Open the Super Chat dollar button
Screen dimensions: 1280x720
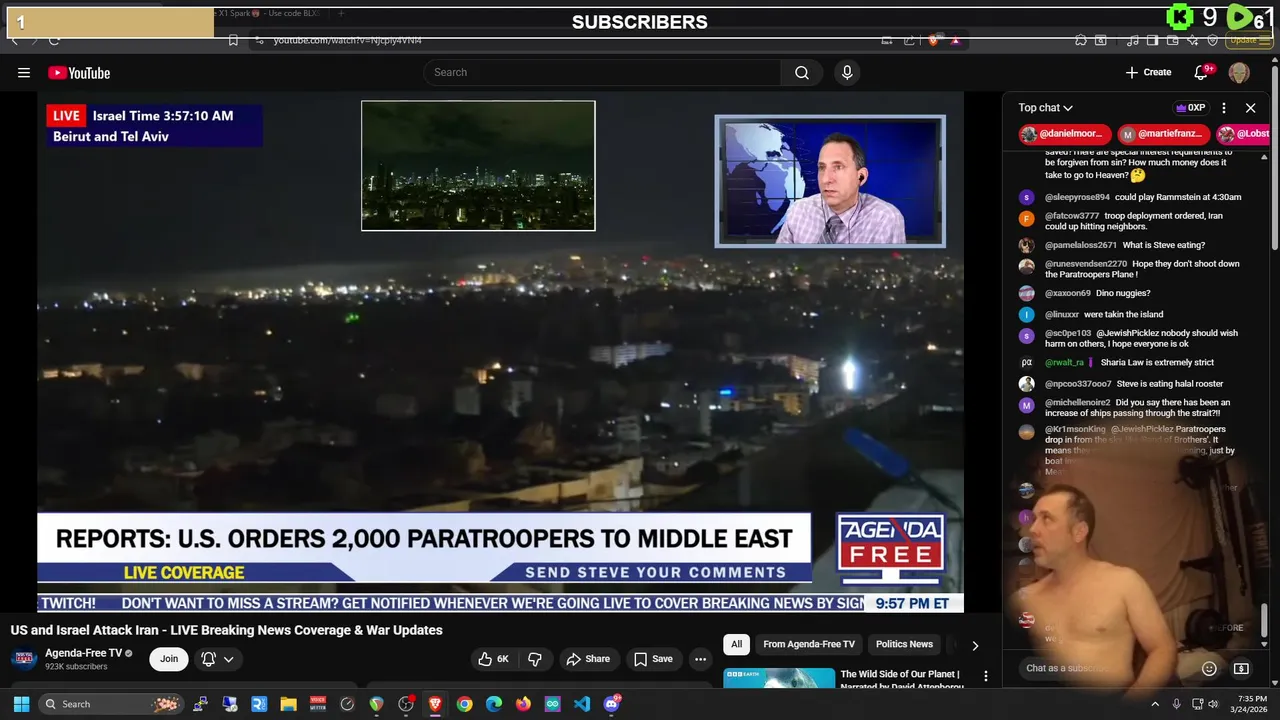pyautogui.click(x=1241, y=668)
